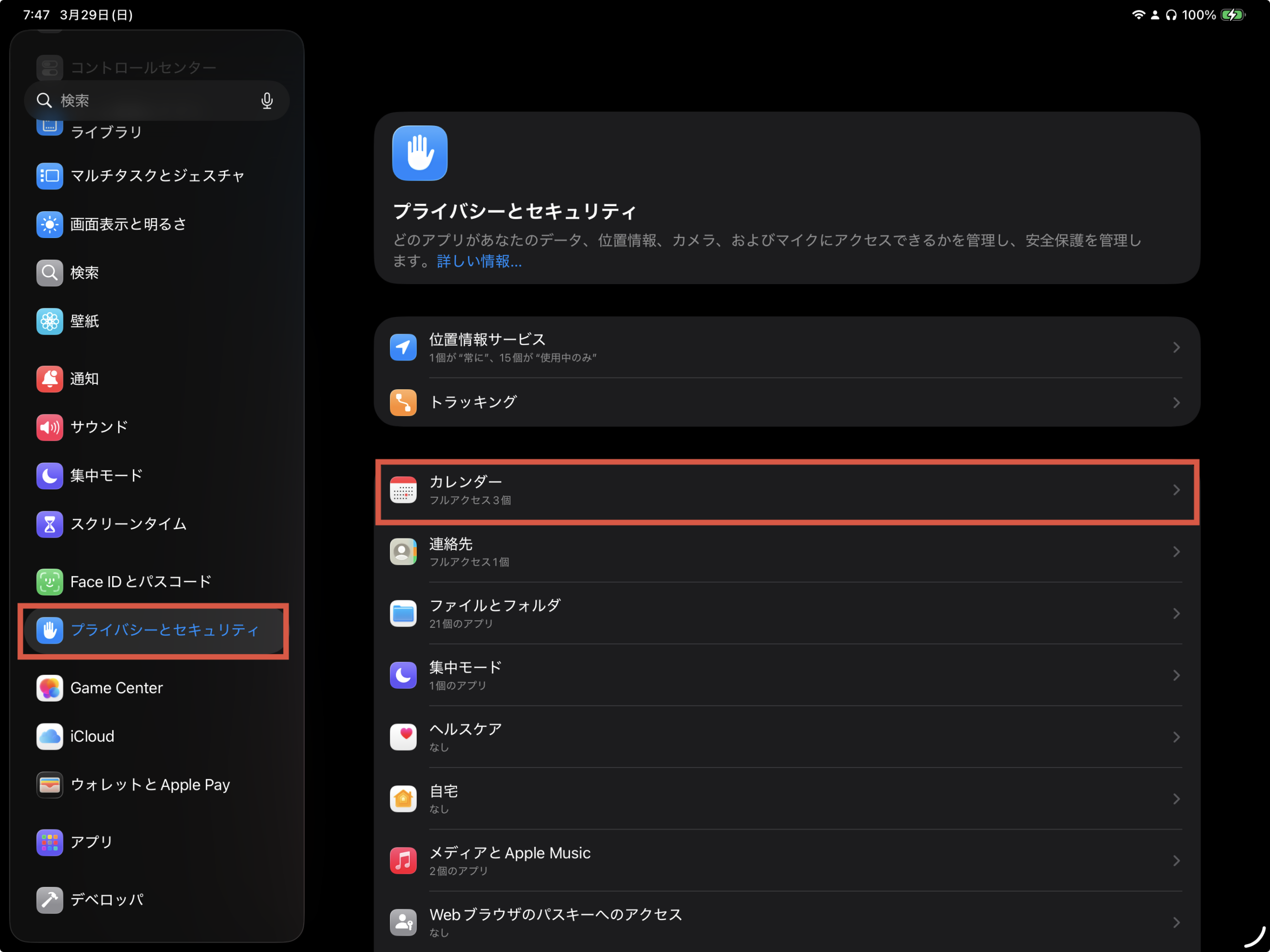Open the 詳しい情報... link

(x=479, y=262)
